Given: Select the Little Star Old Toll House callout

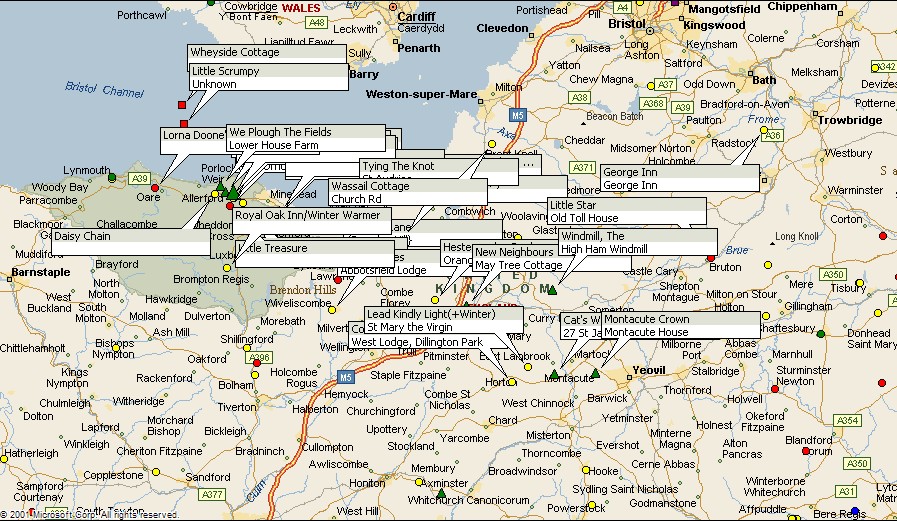Looking at the screenshot, I should (x=626, y=211).
